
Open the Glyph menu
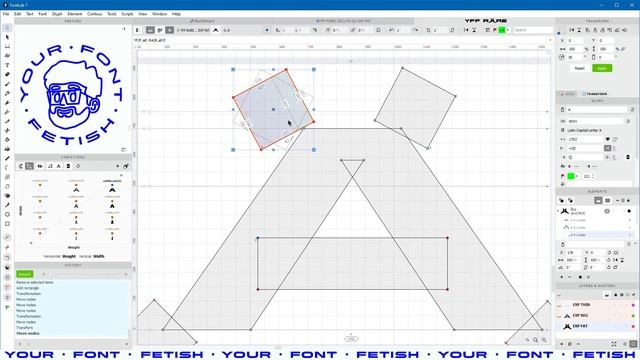click(x=57, y=14)
